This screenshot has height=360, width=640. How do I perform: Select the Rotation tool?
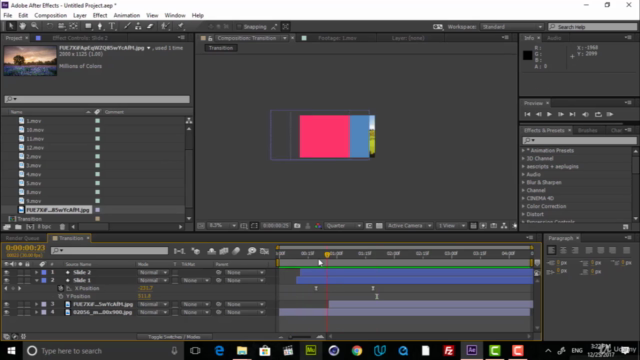pyautogui.click(x=49, y=27)
